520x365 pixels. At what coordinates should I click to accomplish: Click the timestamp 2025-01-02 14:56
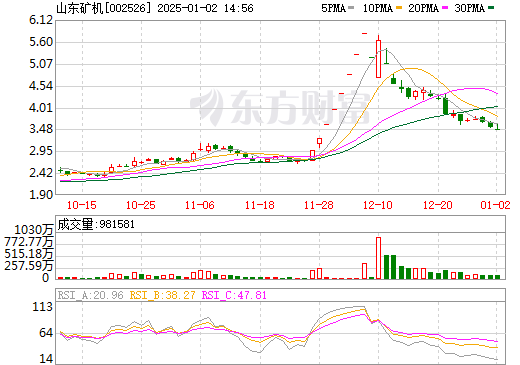pos(205,8)
